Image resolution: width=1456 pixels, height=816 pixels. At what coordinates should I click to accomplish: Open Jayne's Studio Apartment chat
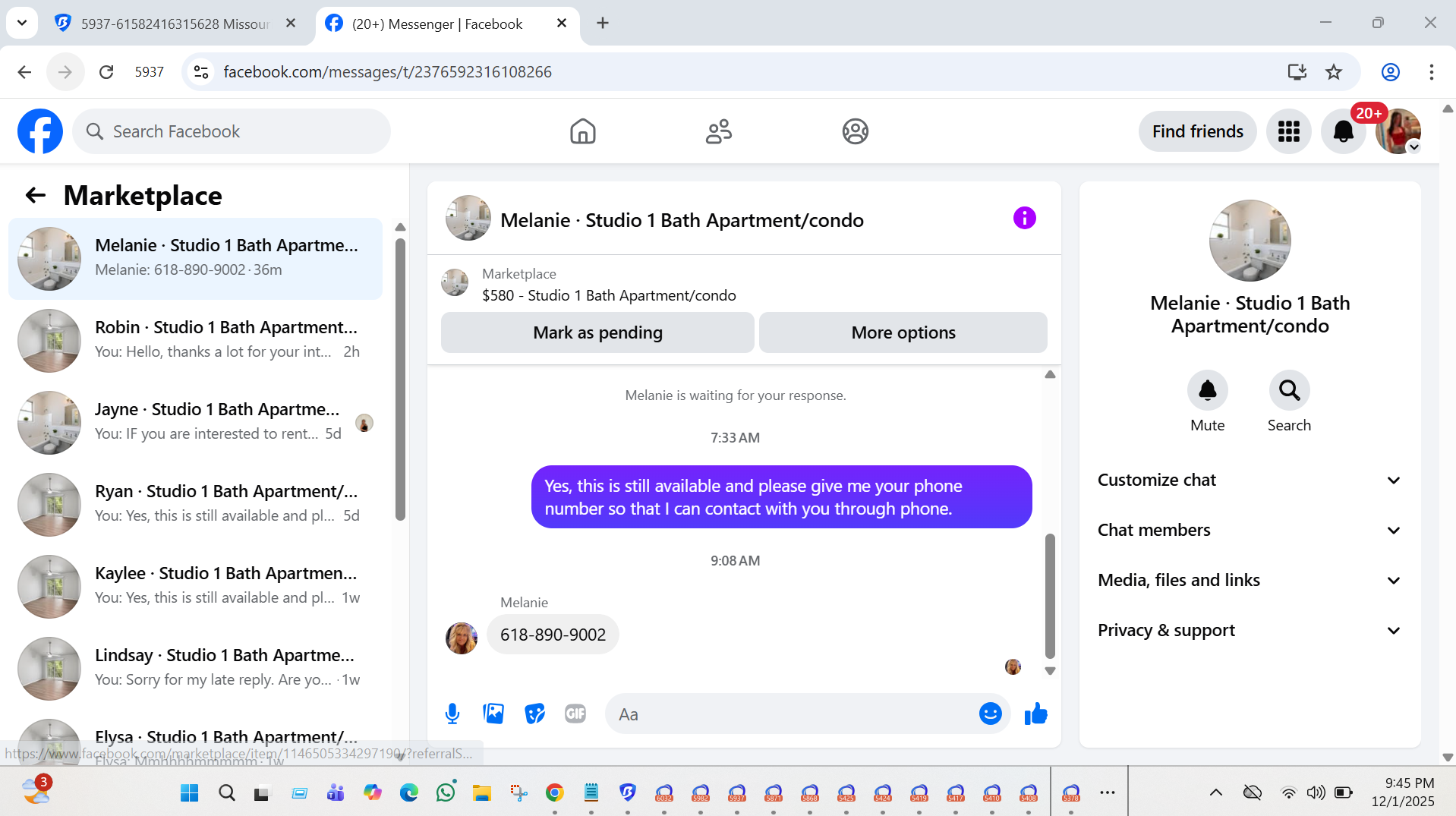[195, 423]
